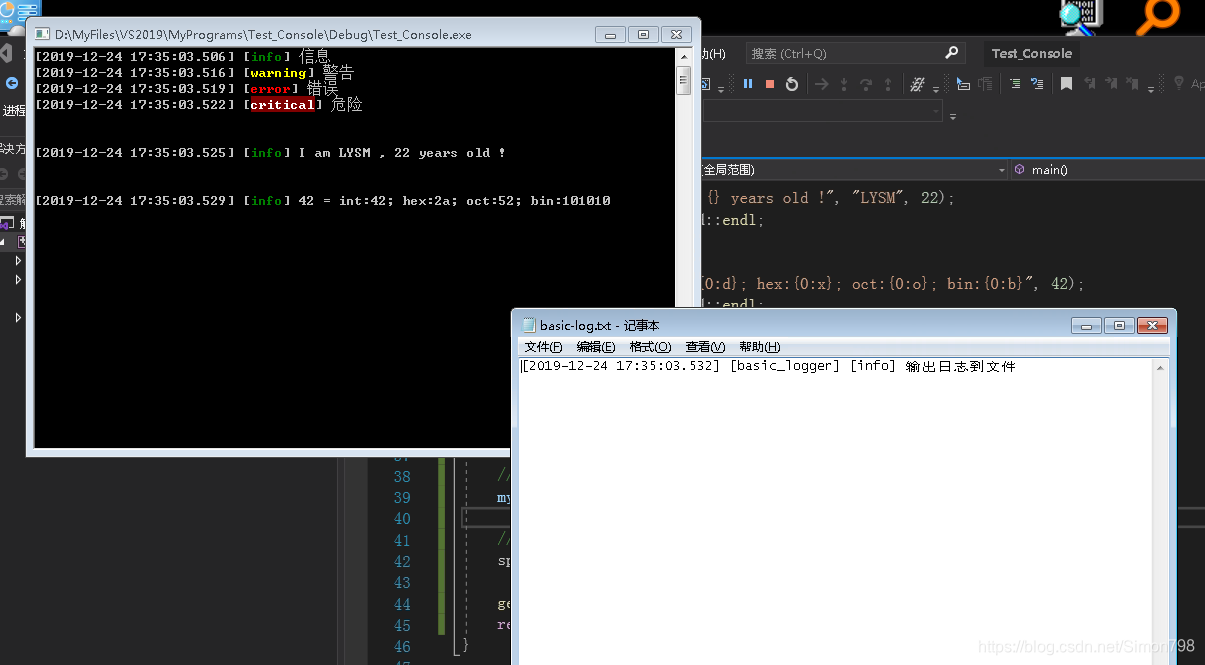Click the Show Next Statement arrow icon
The width and height of the screenshot is (1205, 665).
click(x=822, y=84)
